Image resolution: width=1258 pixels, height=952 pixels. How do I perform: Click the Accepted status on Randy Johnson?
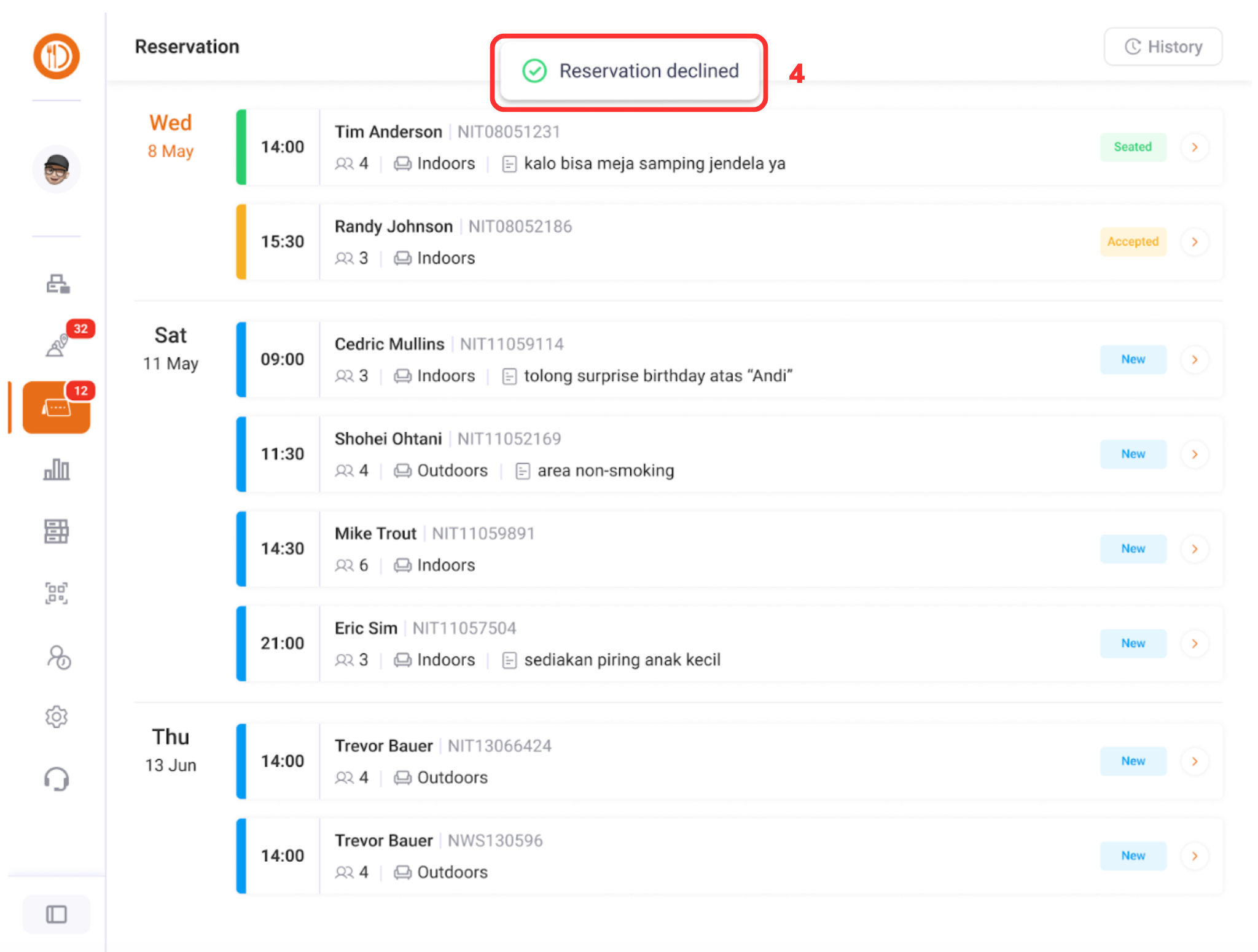pos(1133,242)
